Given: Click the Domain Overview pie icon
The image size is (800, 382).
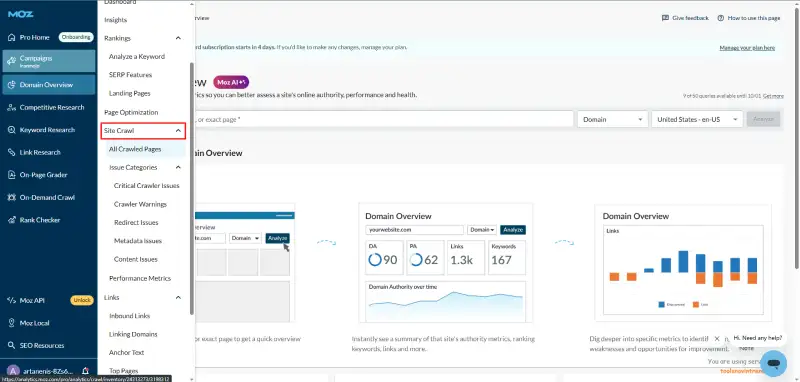Looking at the screenshot, I should (x=12, y=85).
